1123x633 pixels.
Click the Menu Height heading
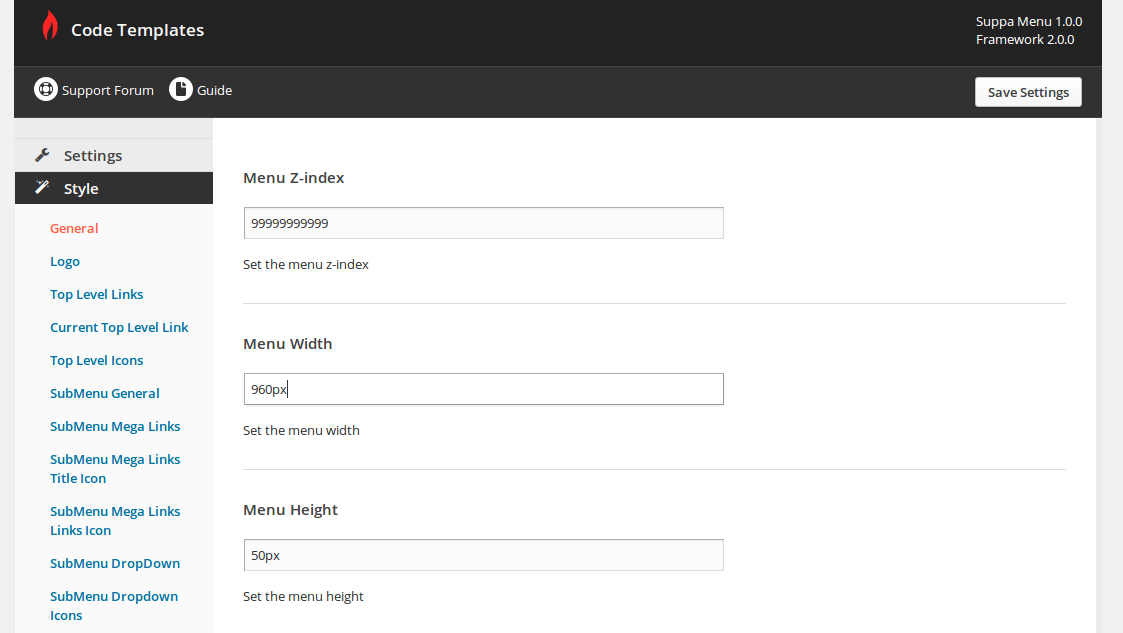(x=290, y=510)
